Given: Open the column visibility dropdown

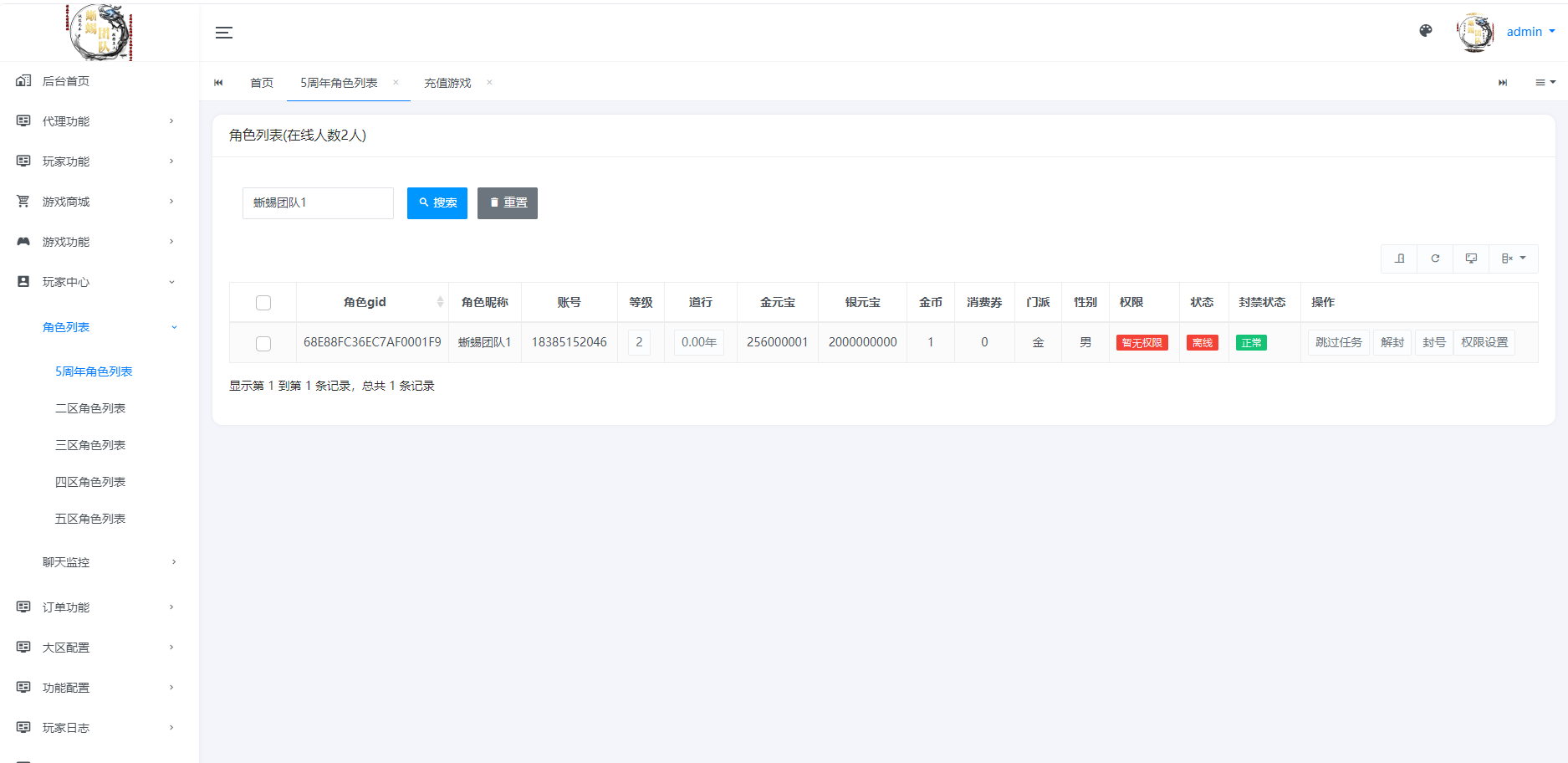Looking at the screenshot, I should [x=1513, y=259].
